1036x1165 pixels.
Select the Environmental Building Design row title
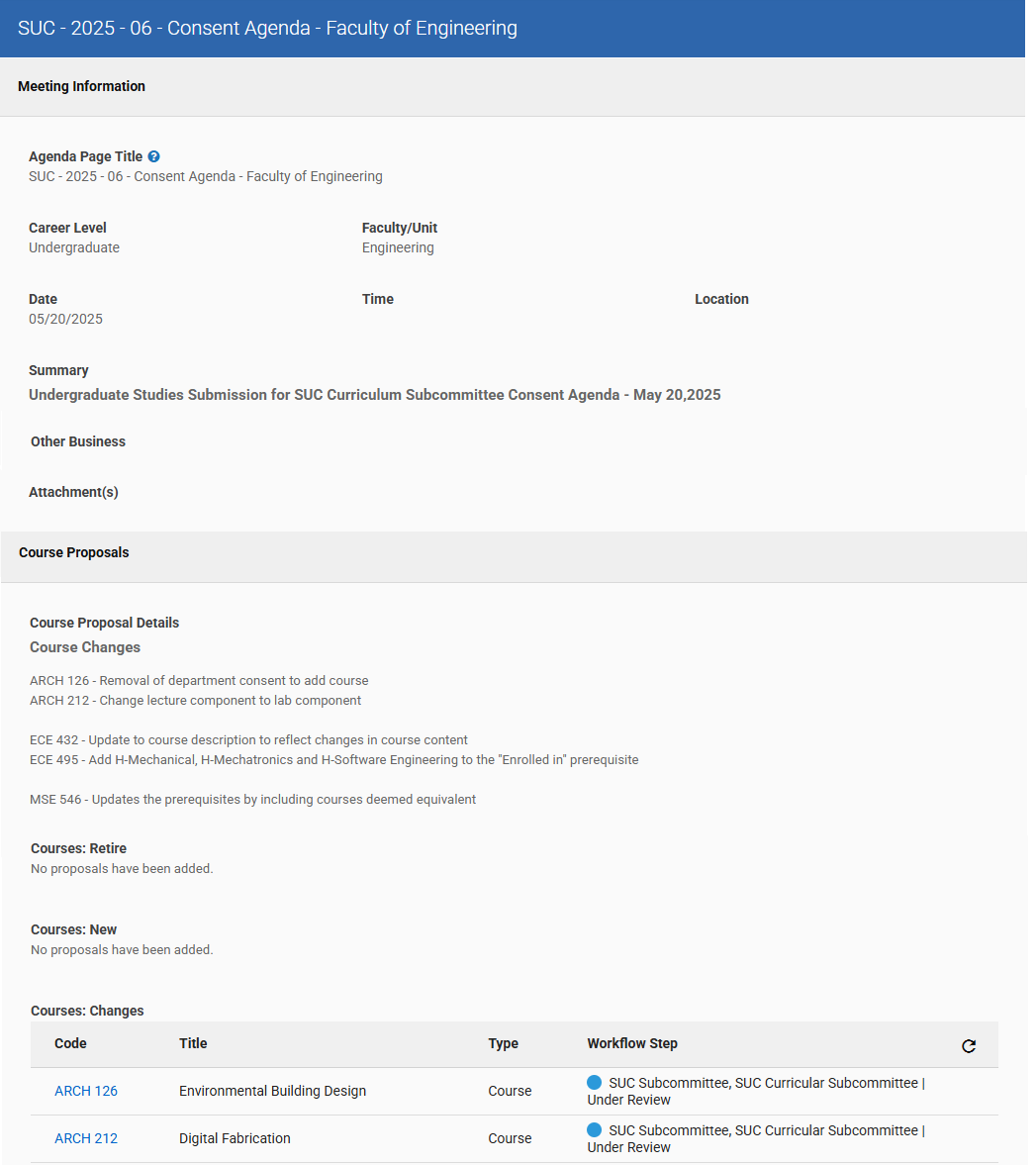click(x=272, y=1091)
